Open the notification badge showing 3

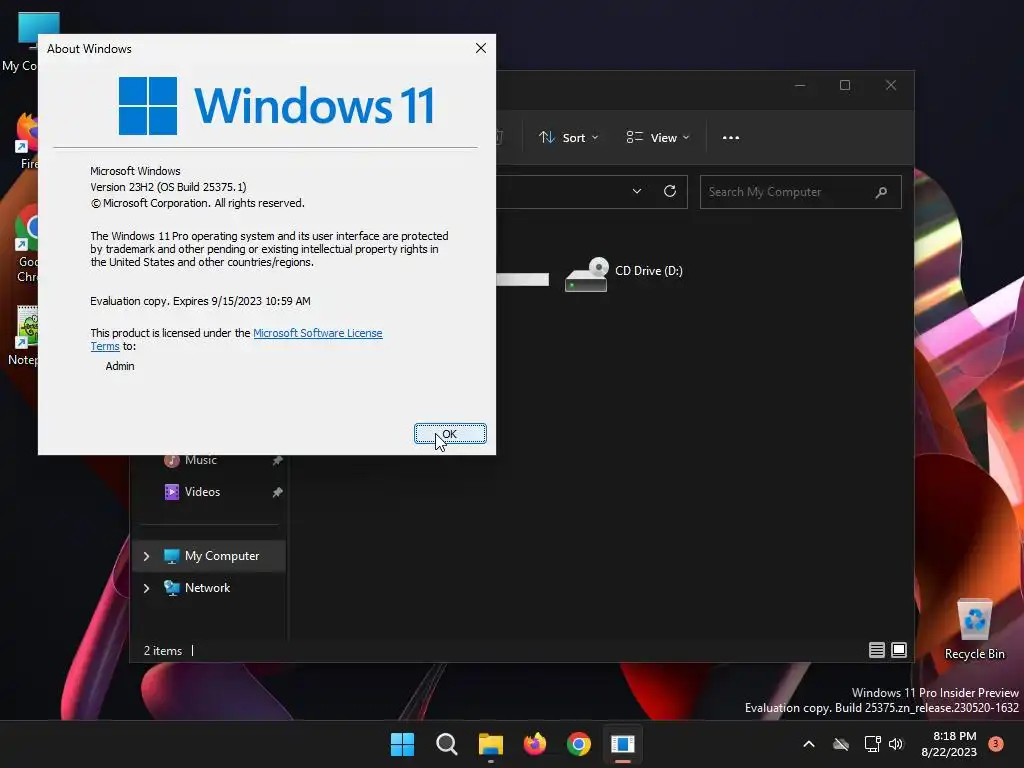pos(996,744)
